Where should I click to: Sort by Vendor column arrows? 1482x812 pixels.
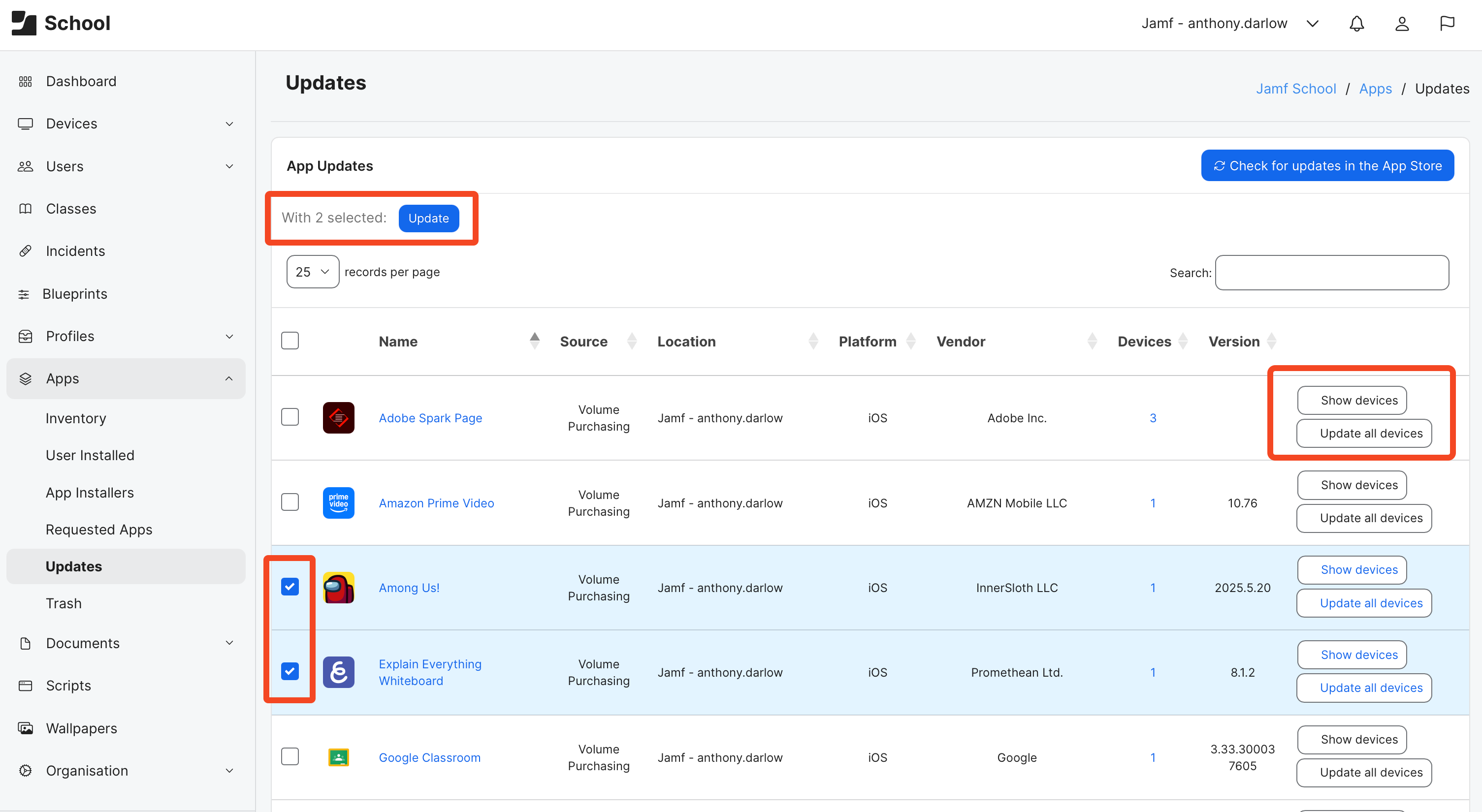(x=1093, y=341)
